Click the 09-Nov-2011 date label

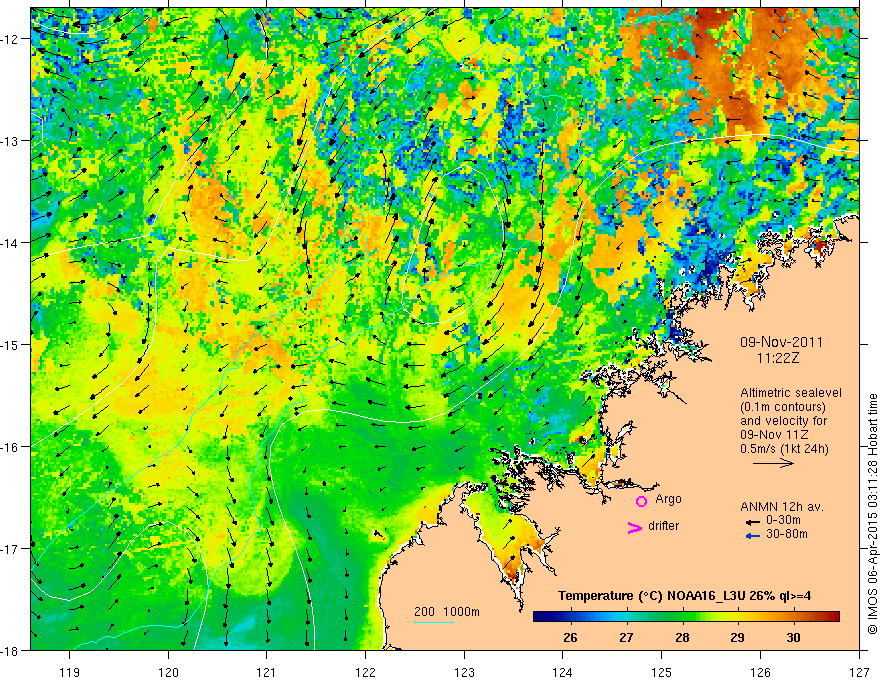[x=781, y=342]
